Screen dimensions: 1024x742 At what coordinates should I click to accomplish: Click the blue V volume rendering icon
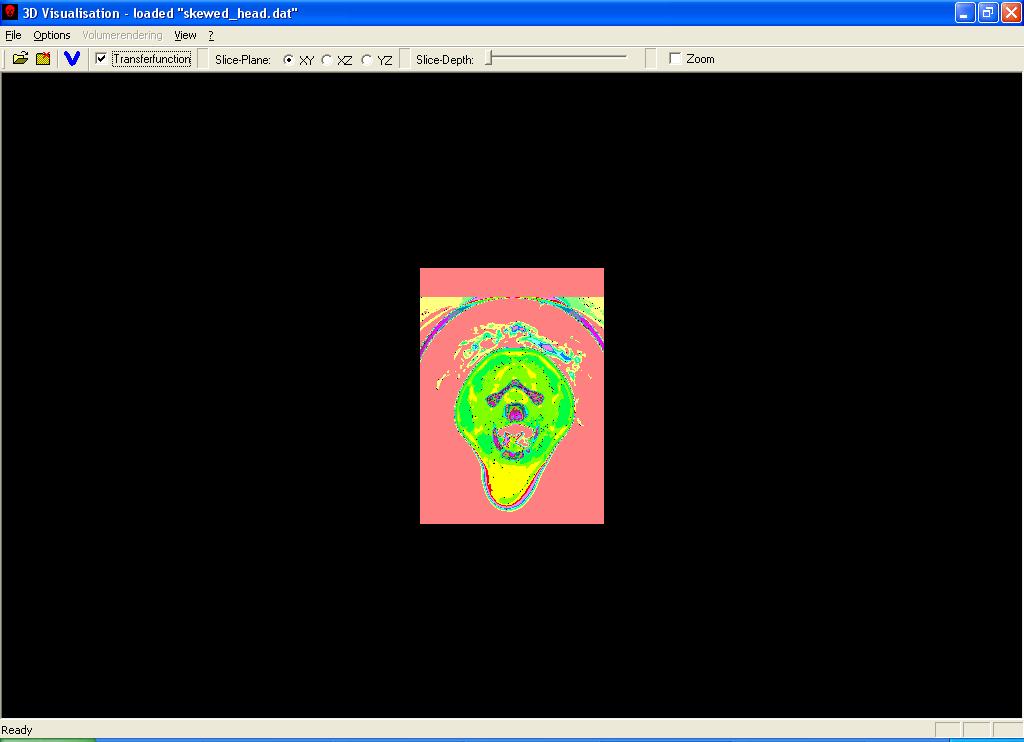tap(71, 59)
